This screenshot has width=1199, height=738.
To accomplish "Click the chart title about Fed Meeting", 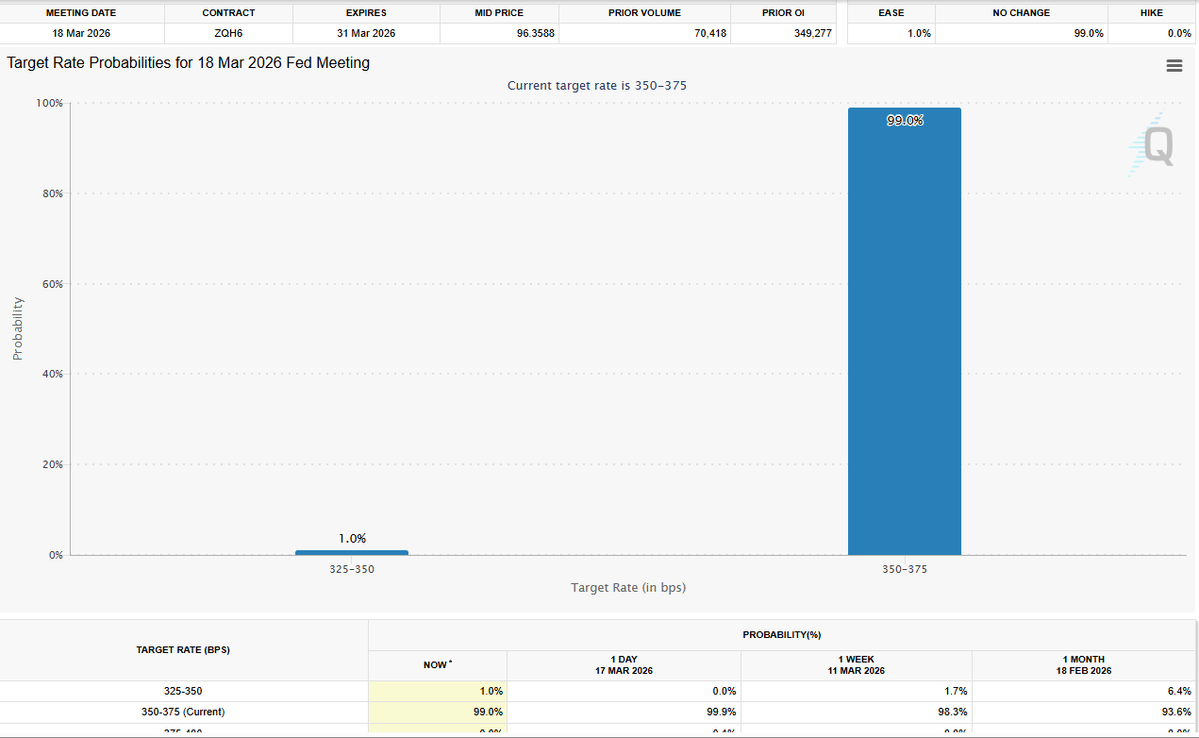I will coord(188,63).
